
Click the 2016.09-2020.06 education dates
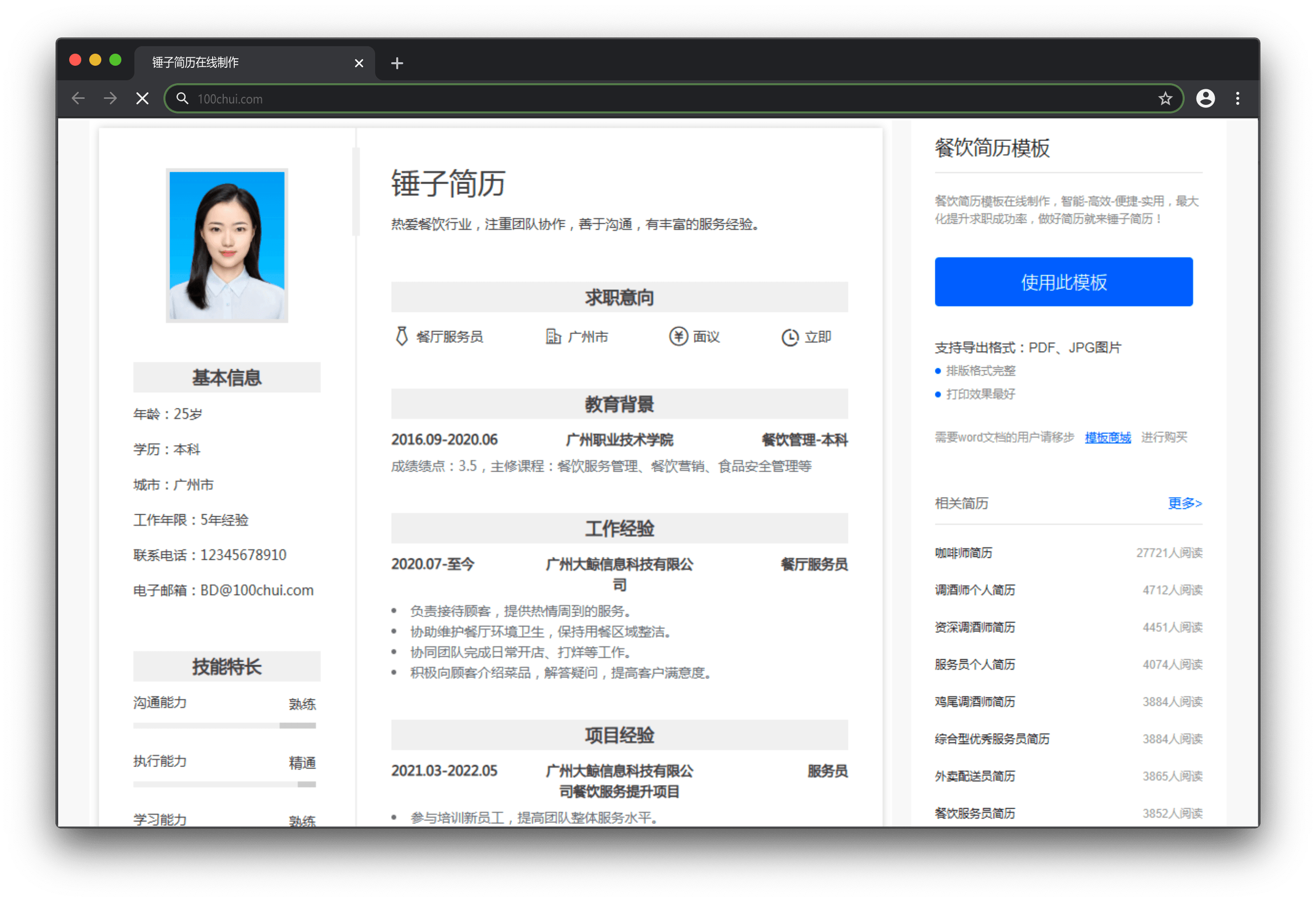[x=444, y=439]
